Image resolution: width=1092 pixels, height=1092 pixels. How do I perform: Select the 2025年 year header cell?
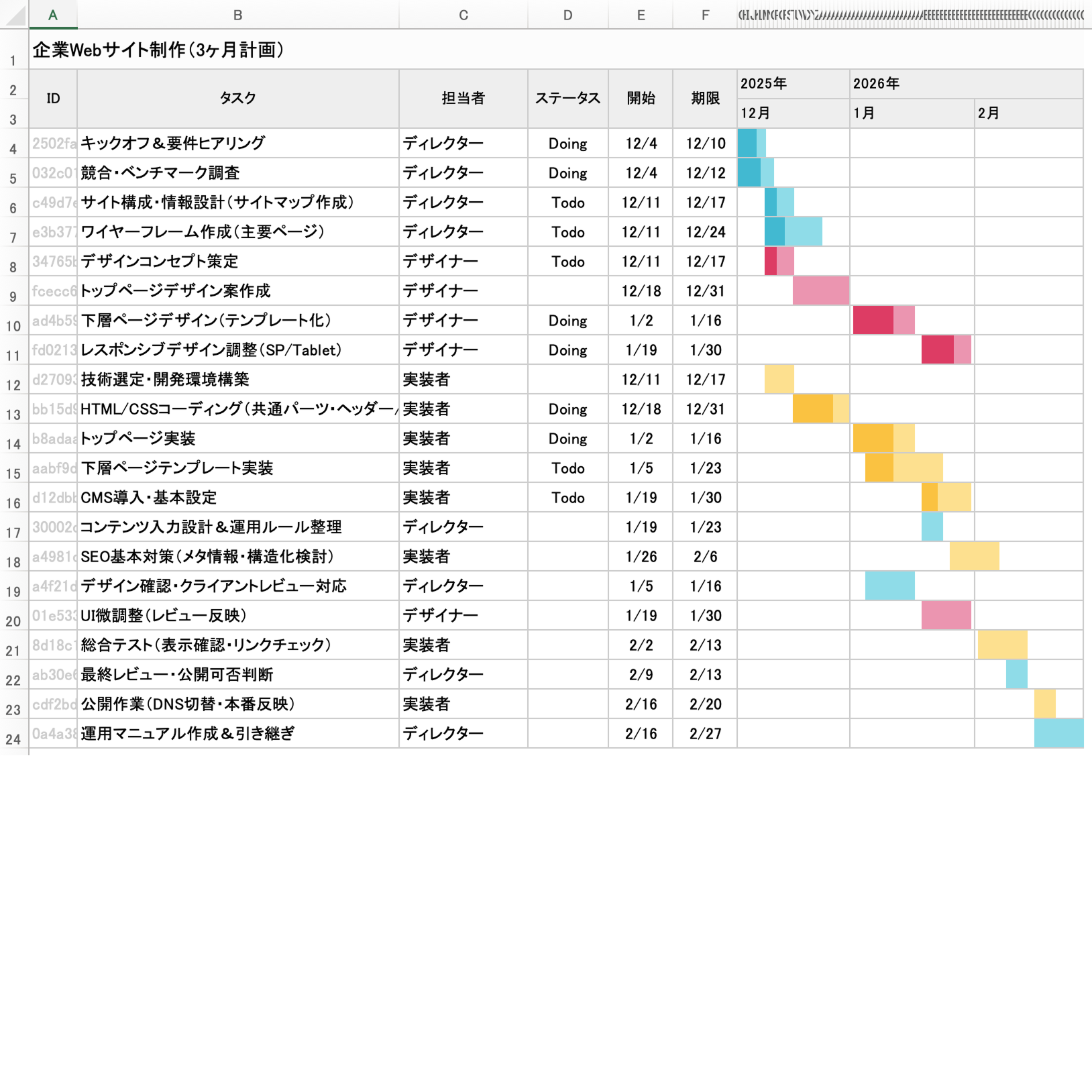pyautogui.click(x=791, y=84)
